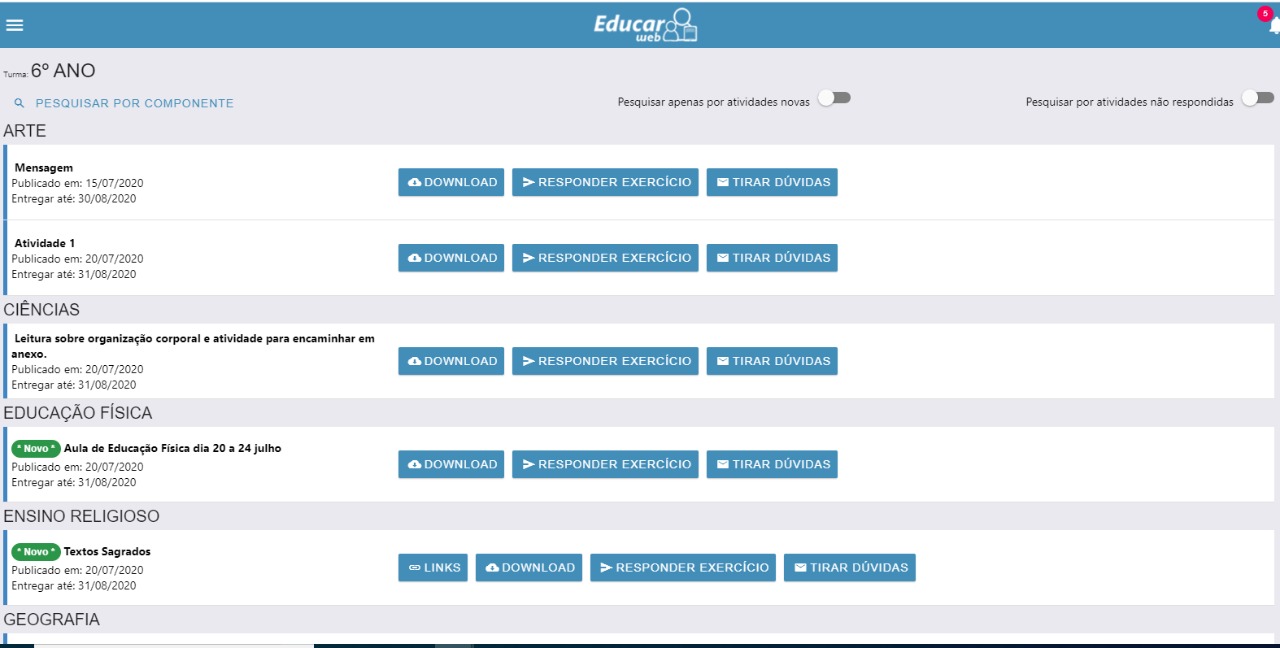Click the Educar Web logo

point(645,25)
